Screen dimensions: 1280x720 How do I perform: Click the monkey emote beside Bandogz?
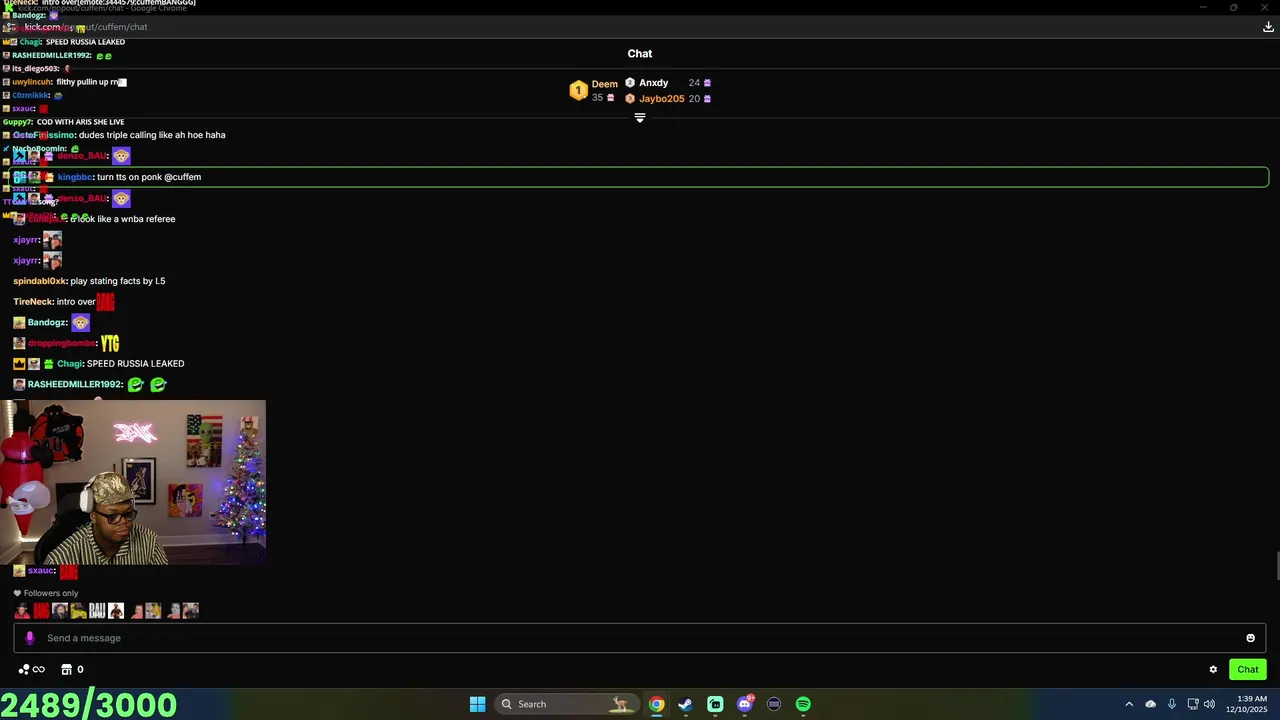coord(80,322)
